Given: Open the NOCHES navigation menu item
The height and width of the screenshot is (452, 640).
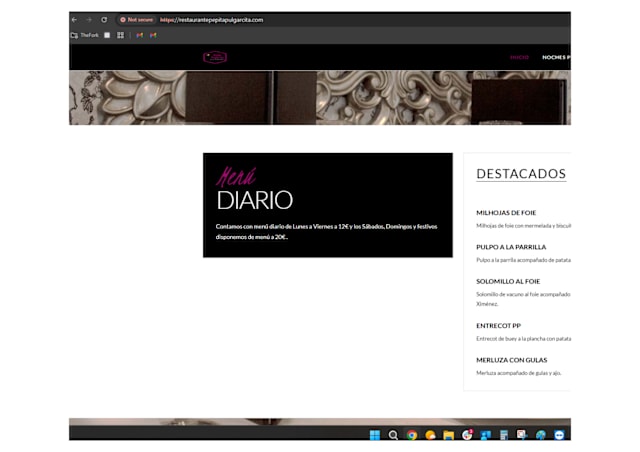Looking at the screenshot, I should 555,57.
